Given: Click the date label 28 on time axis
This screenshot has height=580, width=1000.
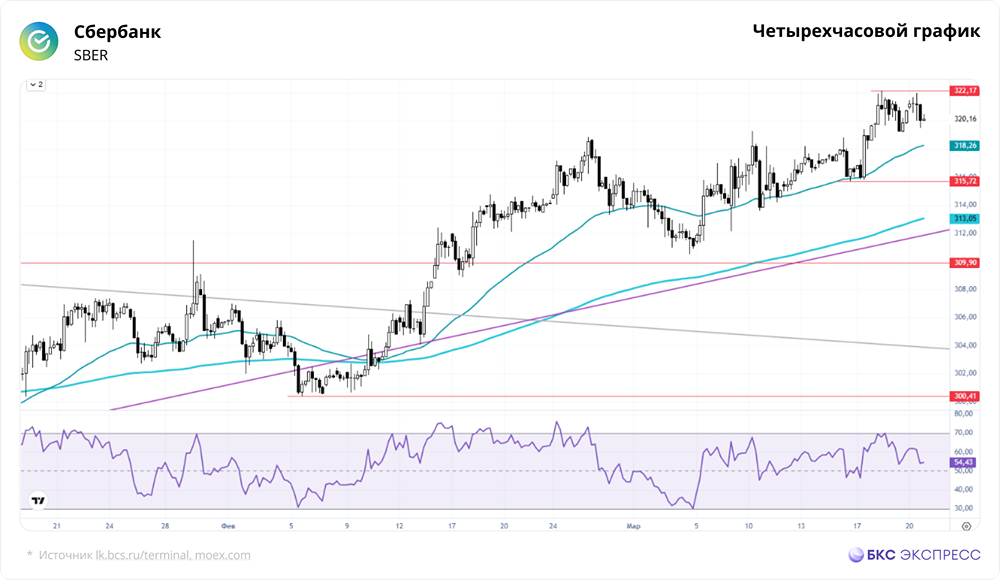Looking at the screenshot, I should 165,526.
